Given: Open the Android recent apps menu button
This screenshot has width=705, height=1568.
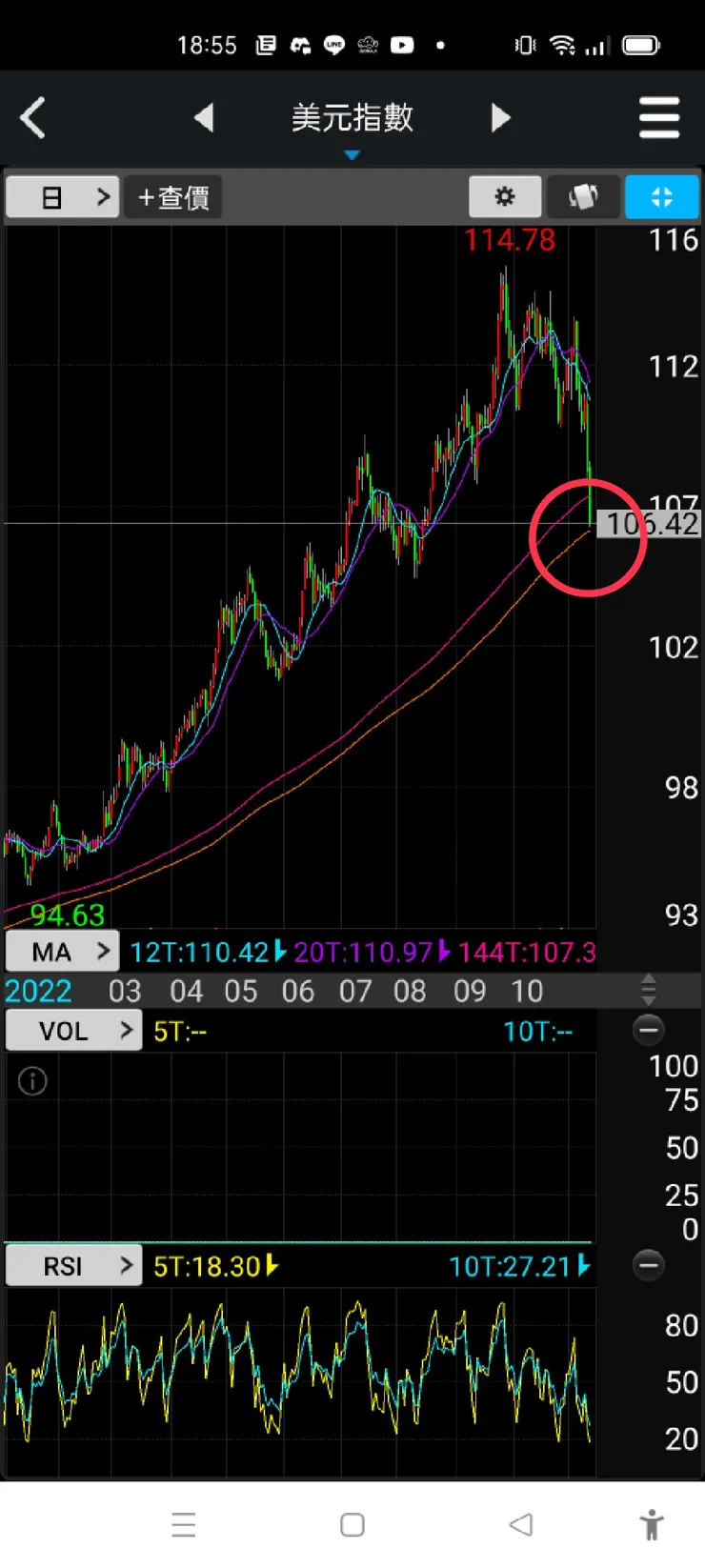Looking at the screenshot, I should [184, 1524].
